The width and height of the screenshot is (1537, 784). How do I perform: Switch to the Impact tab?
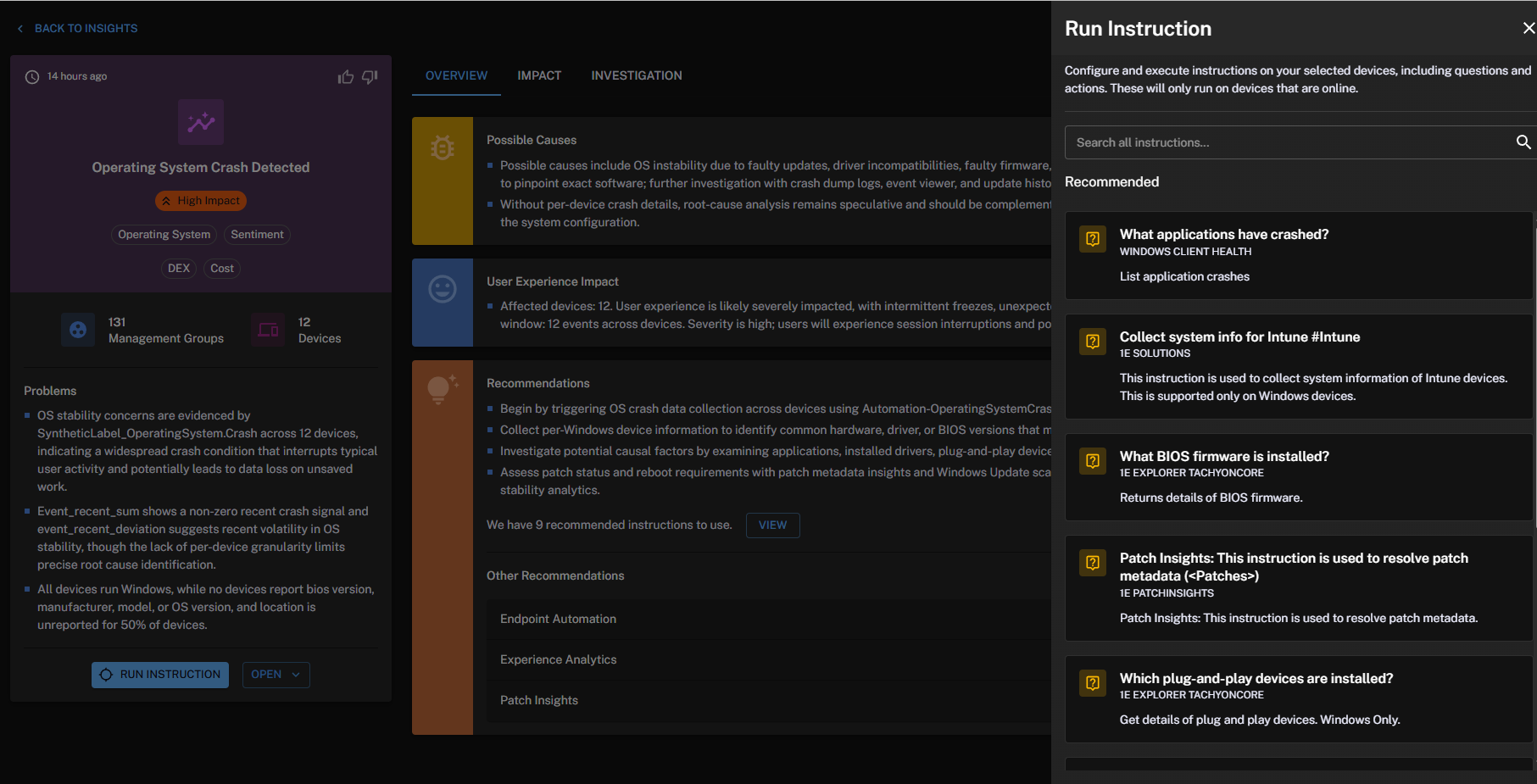(539, 75)
